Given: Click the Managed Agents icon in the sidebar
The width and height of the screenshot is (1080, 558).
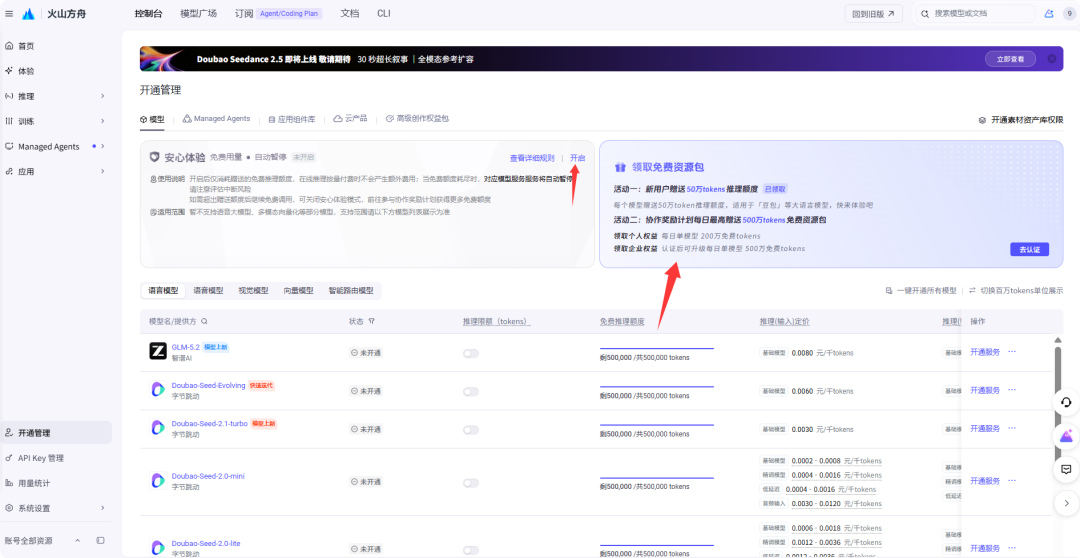Looking at the screenshot, I should (x=9, y=146).
